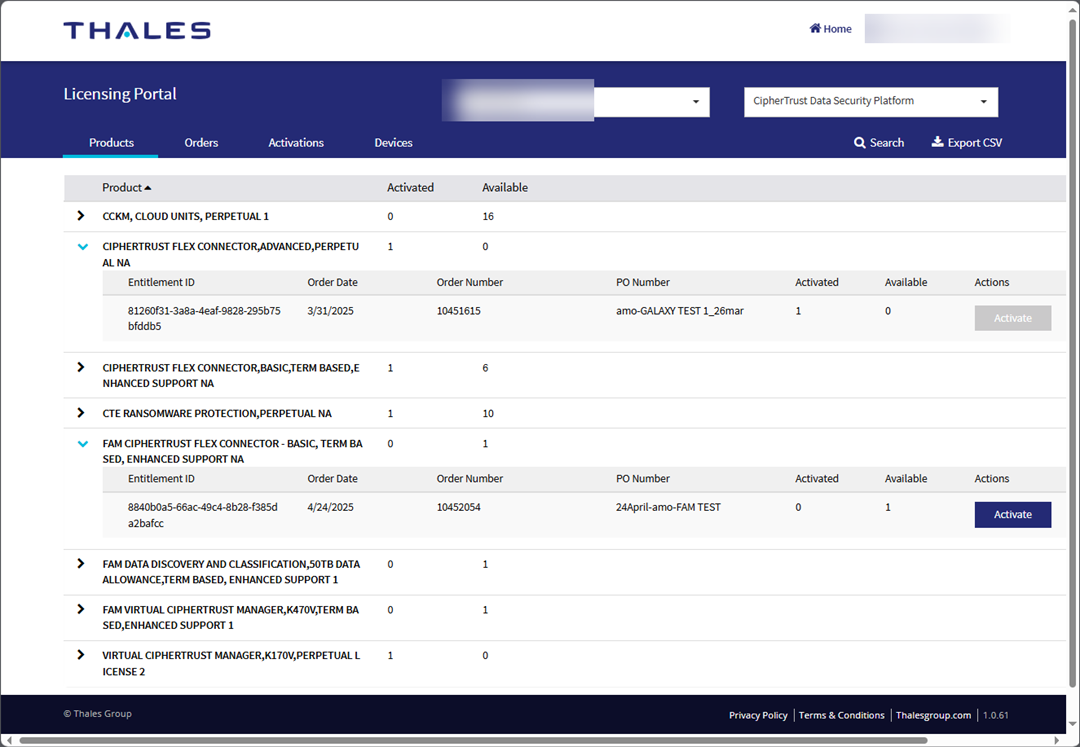Collapse the FAM CIPHERTRUST FLEX CONNECTOR row
Screen dimensions: 1080x747
pyautogui.click(x=82, y=443)
